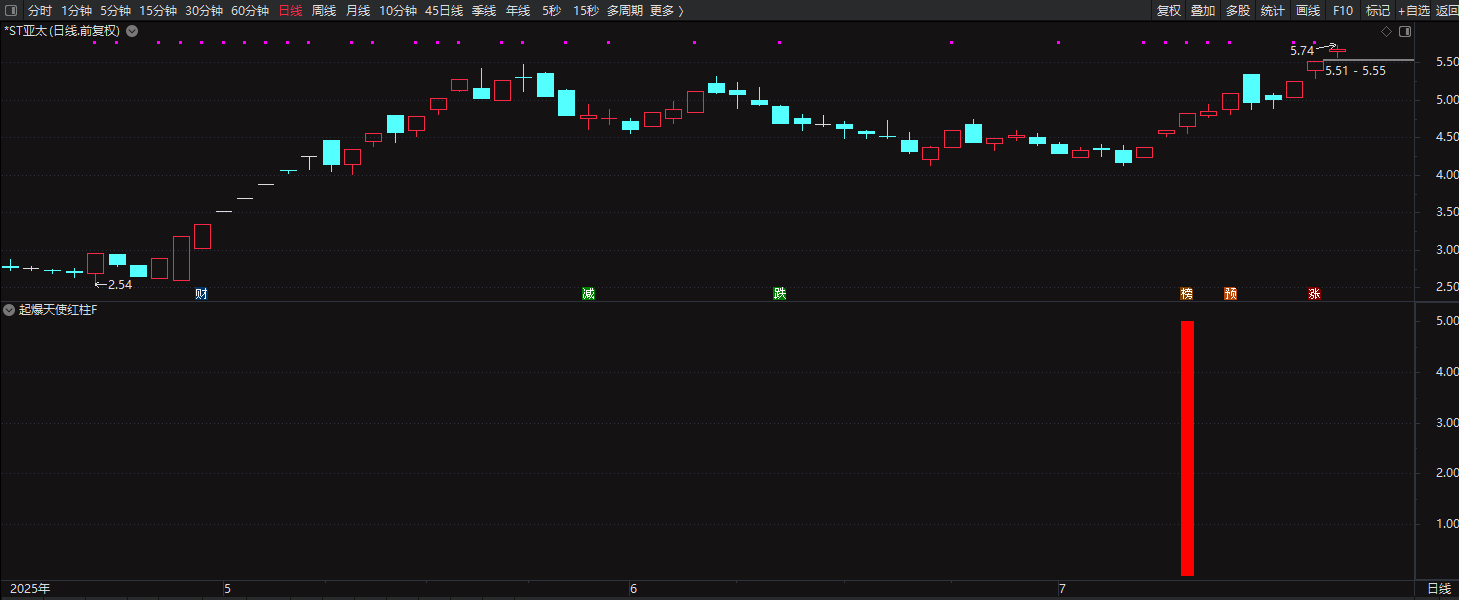Click the 减 shareholding reduction marker
This screenshot has height=600, width=1459.
click(588, 294)
